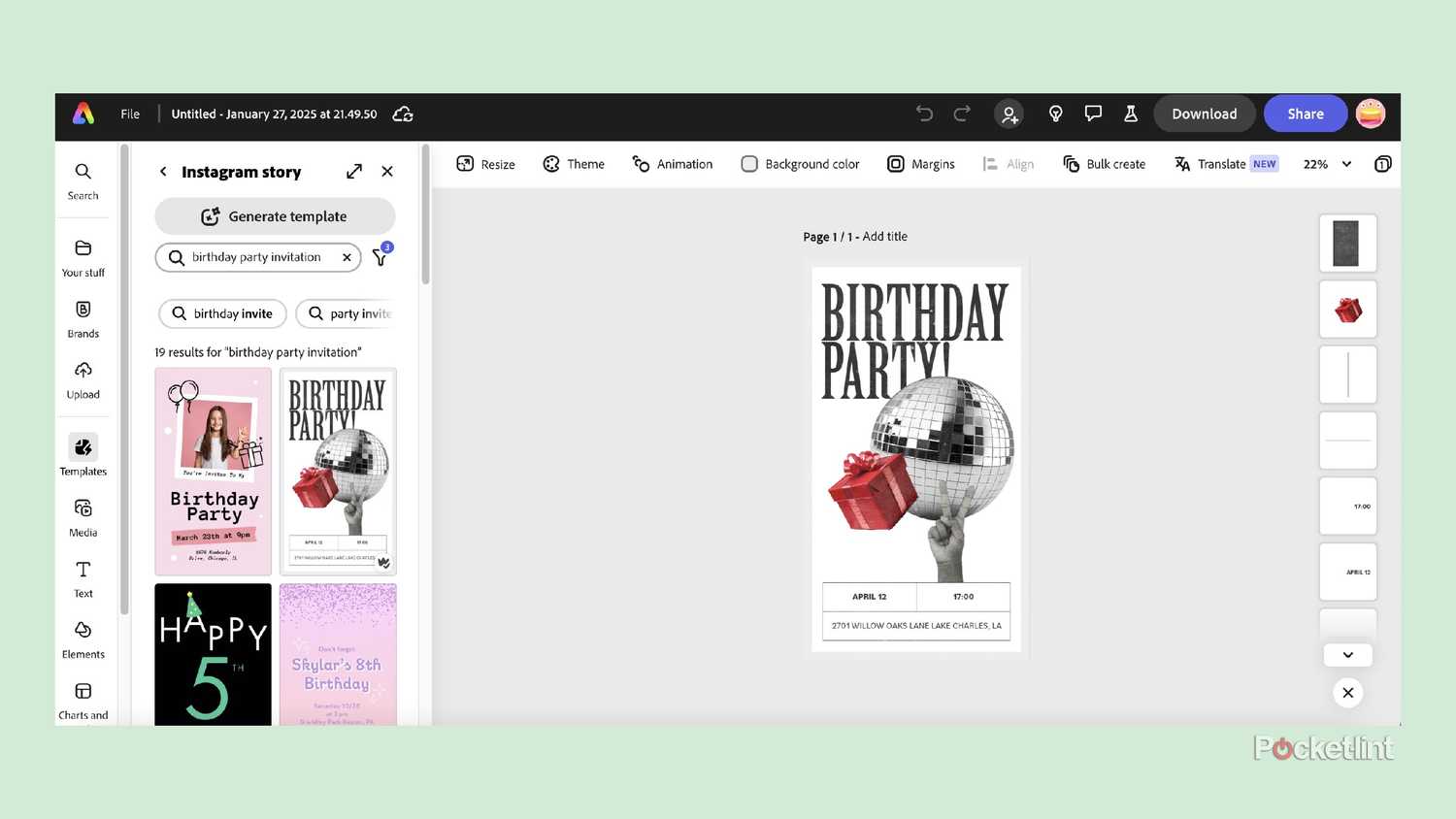Open the Text panel
The height and width of the screenshot is (819, 1456).
[x=83, y=578]
